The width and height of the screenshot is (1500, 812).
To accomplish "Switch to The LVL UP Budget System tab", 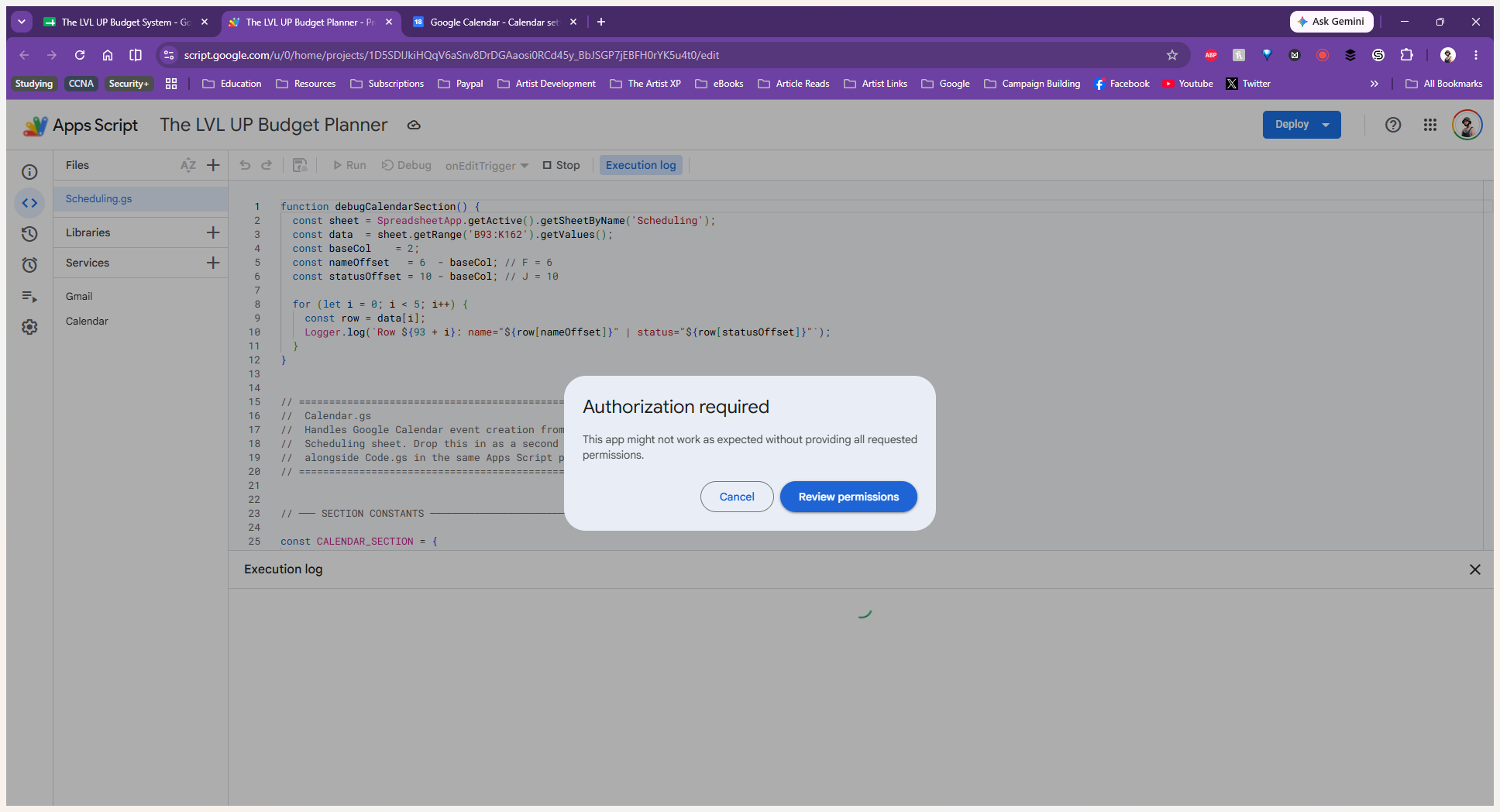I will point(126,22).
